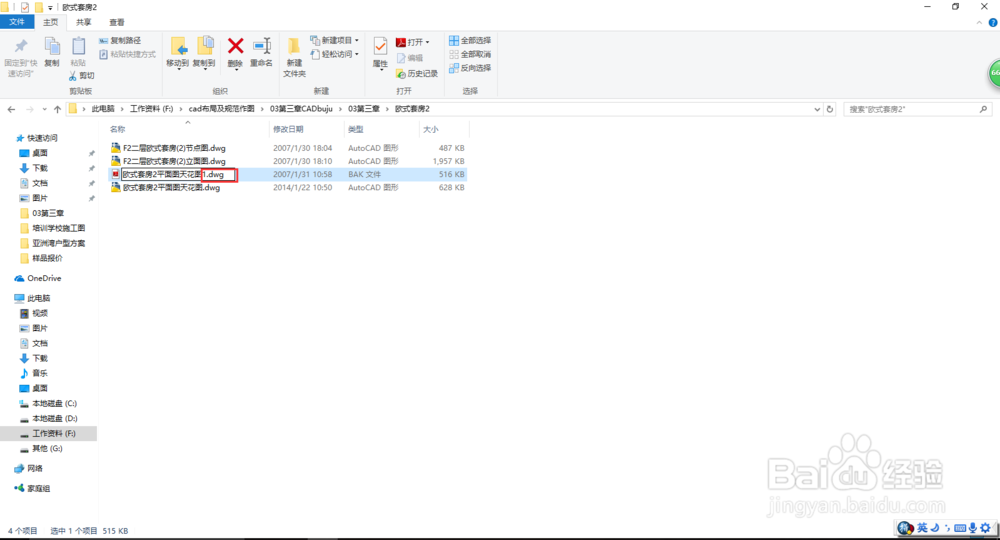Click This PC in address bar
The image size is (1000, 540).
click(103, 109)
